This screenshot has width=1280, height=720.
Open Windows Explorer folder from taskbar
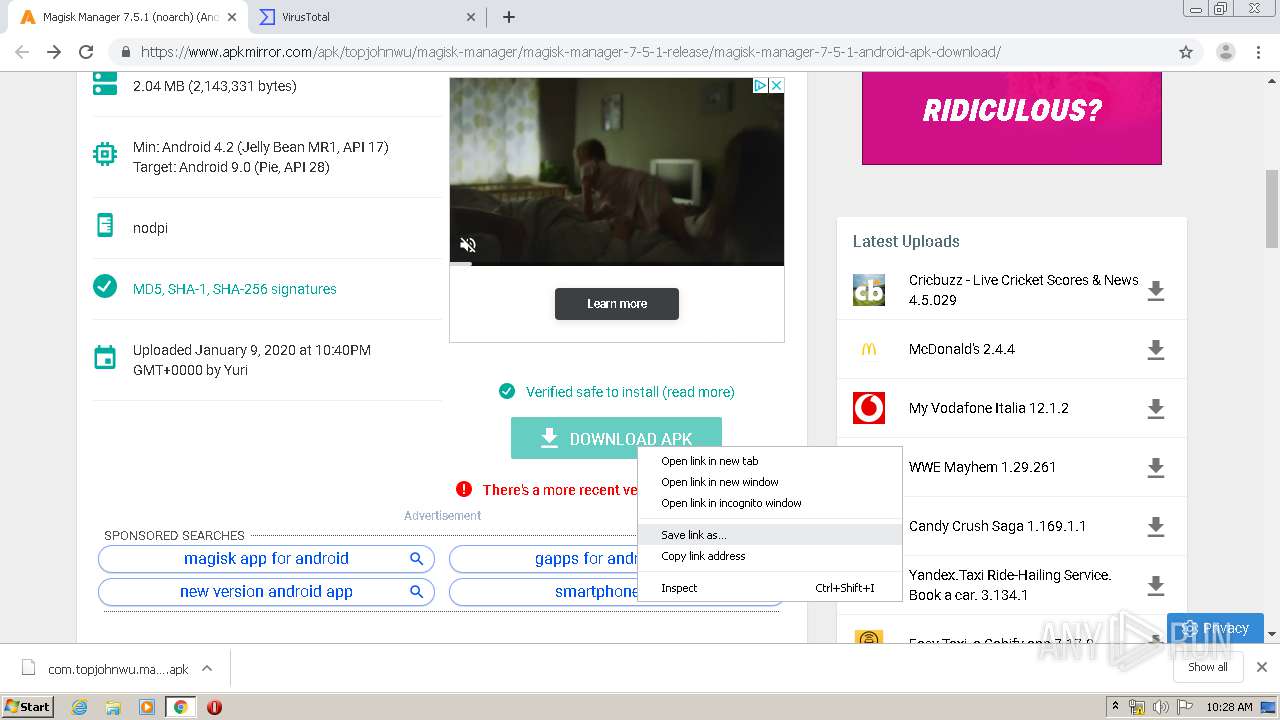pyautogui.click(x=113, y=707)
